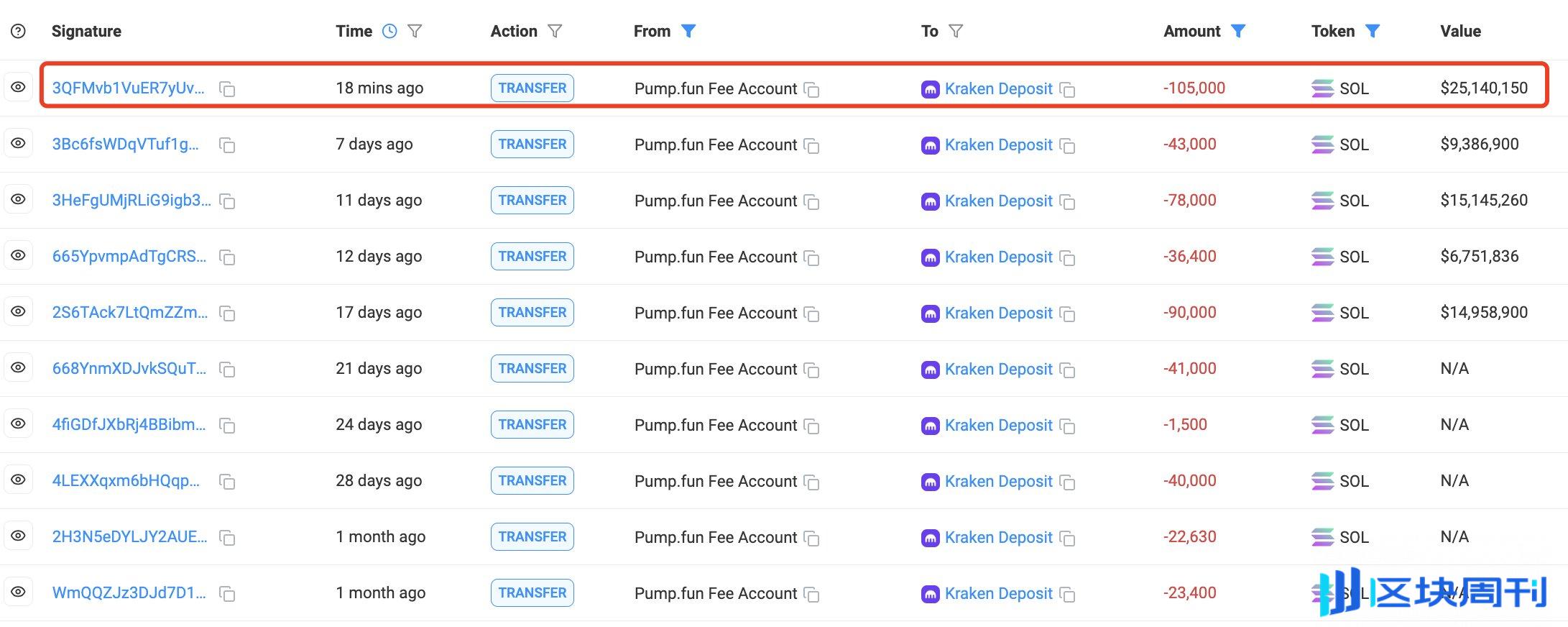Viewport: 1568px width, 627px height.
Task: Copy signature 3Bc6fsWDqVTuf1g with copy icon
Action: [227, 145]
